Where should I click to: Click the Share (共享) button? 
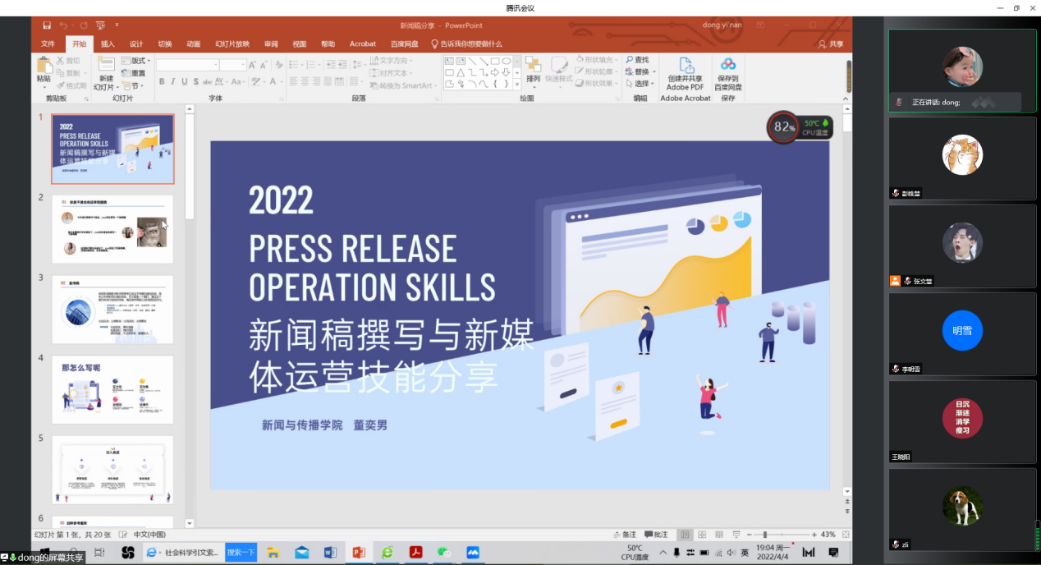(831, 44)
